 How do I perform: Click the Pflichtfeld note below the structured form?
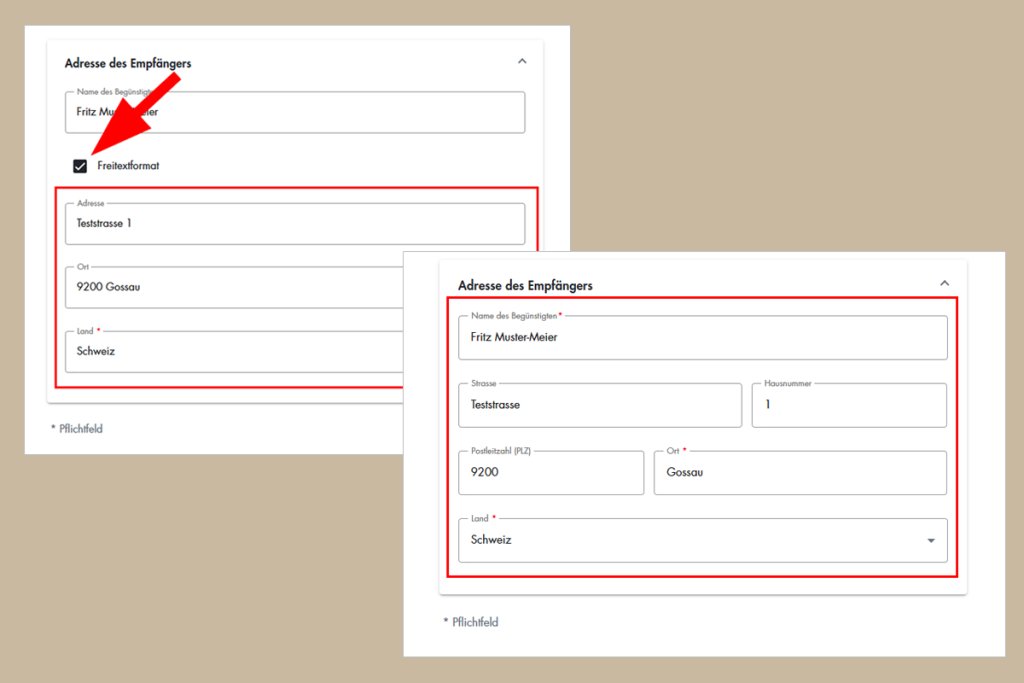[470, 622]
